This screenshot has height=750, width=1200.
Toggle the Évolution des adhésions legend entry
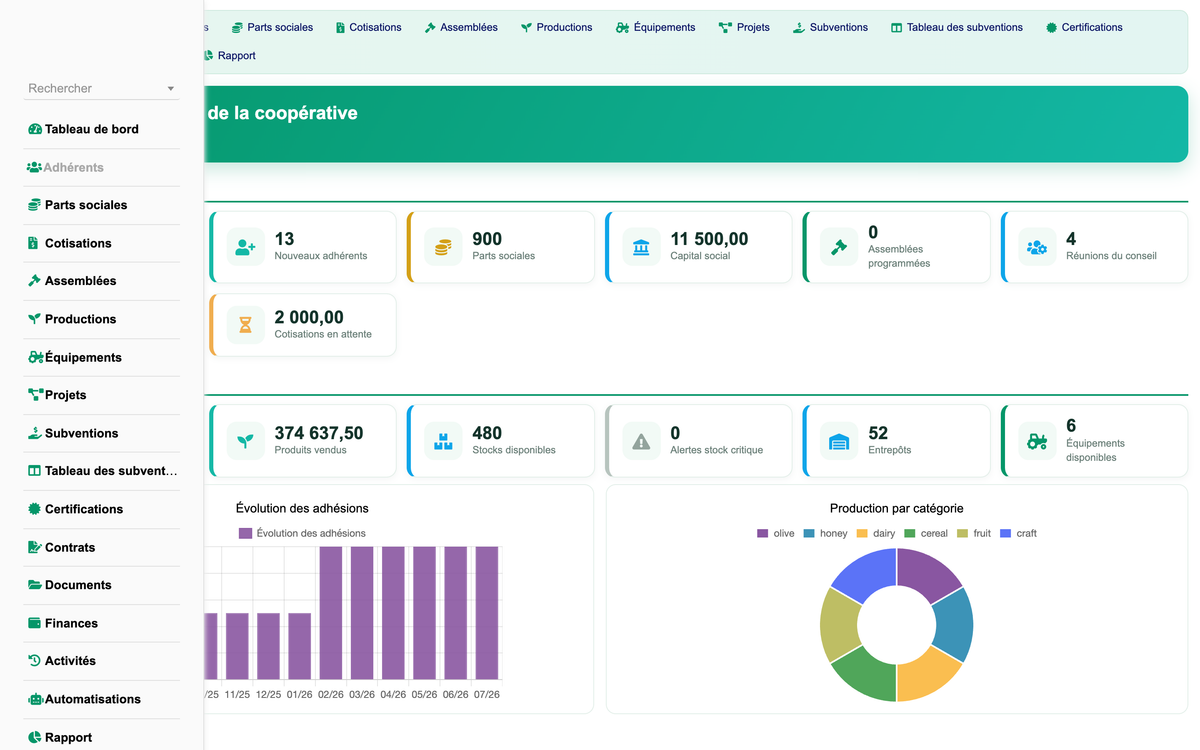[302, 533]
